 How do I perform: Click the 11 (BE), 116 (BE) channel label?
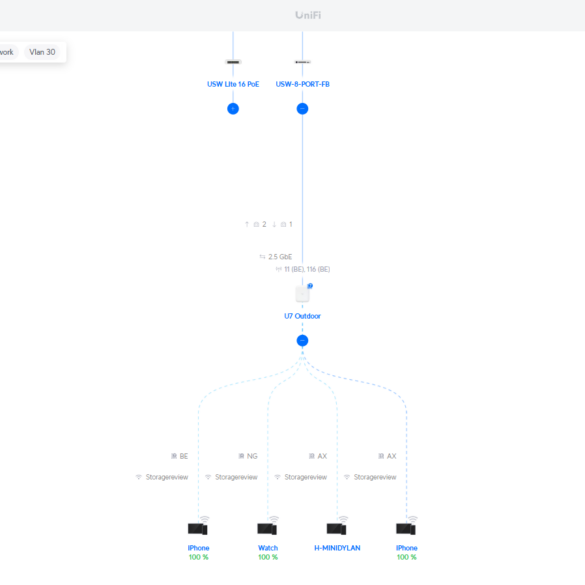tap(303, 269)
